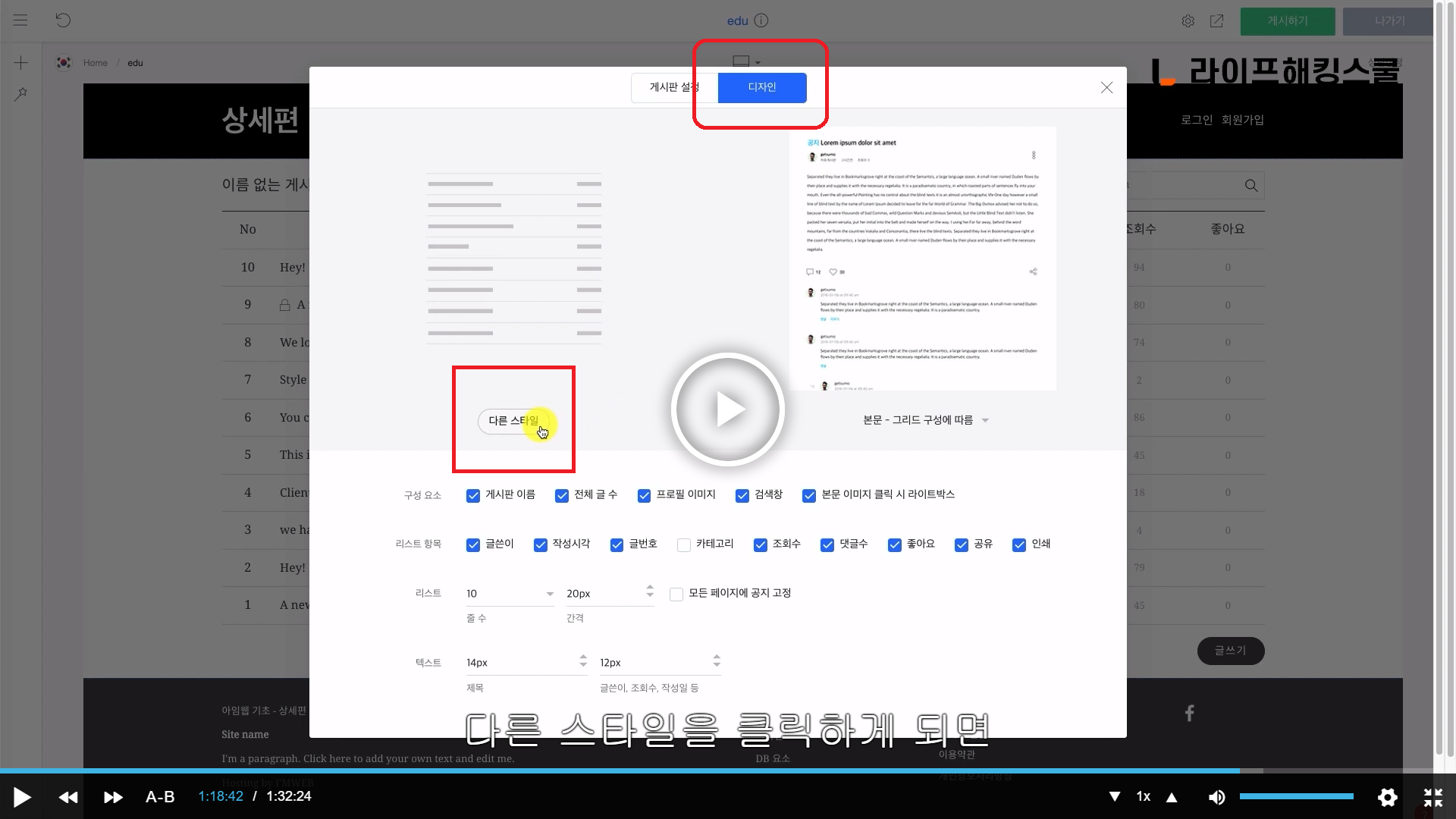Select the 디자인 tab
The height and width of the screenshot is (819, 1456).
[x=761, y=87]
